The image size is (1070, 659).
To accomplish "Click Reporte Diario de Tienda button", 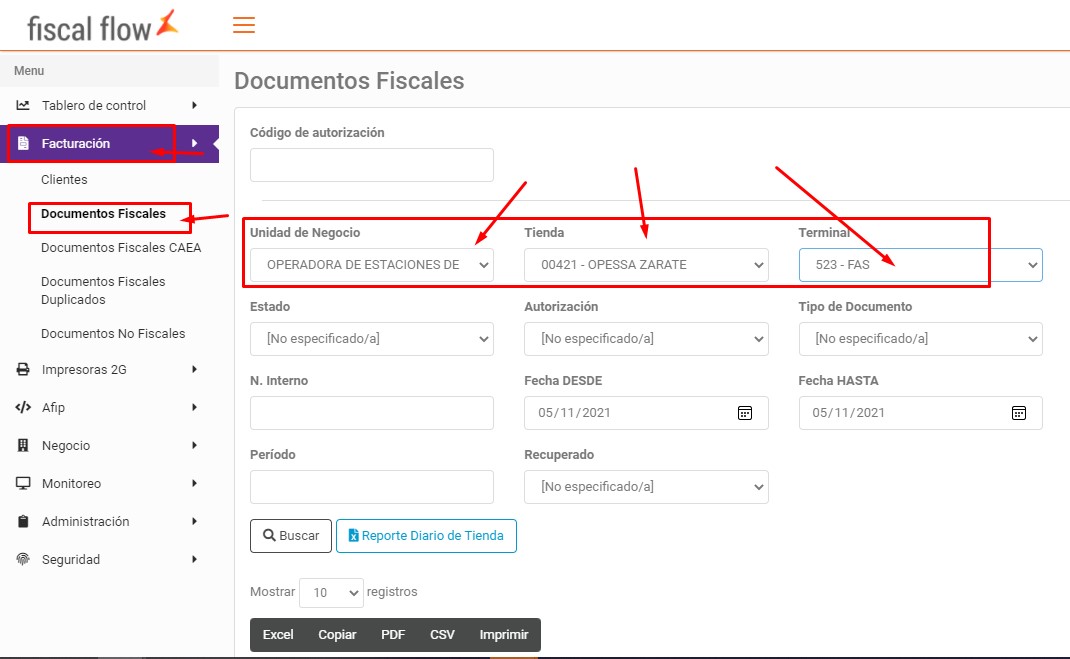I will (x=426, y=536).
